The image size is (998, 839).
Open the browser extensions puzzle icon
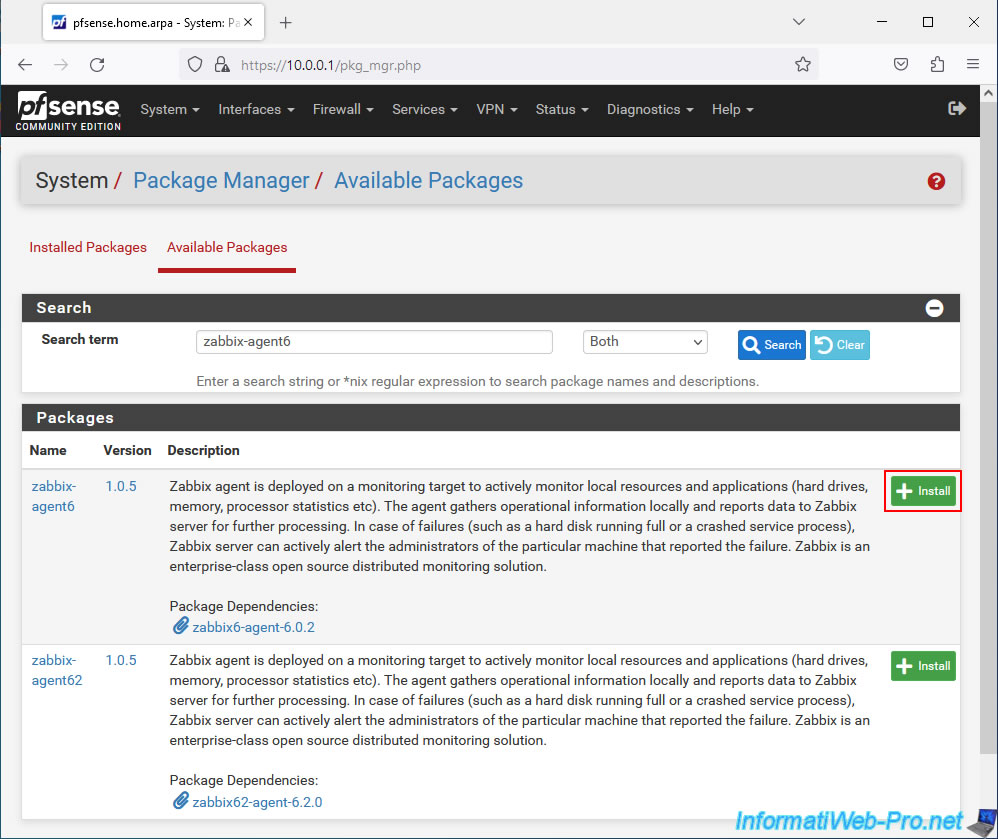pyautogui.click(x=937, y=64)
